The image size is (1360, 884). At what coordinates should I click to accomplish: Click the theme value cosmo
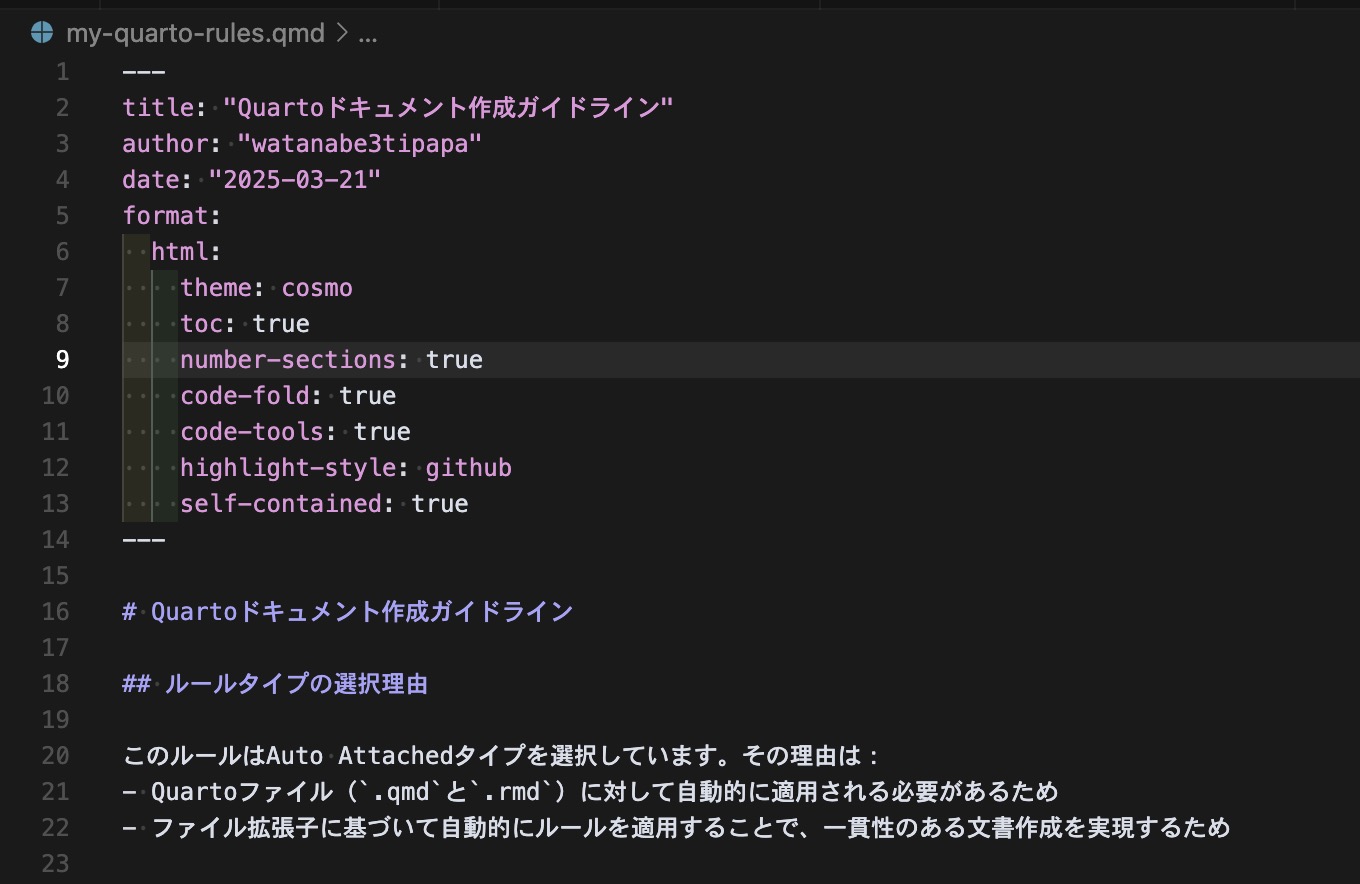[x=317, y=288]
